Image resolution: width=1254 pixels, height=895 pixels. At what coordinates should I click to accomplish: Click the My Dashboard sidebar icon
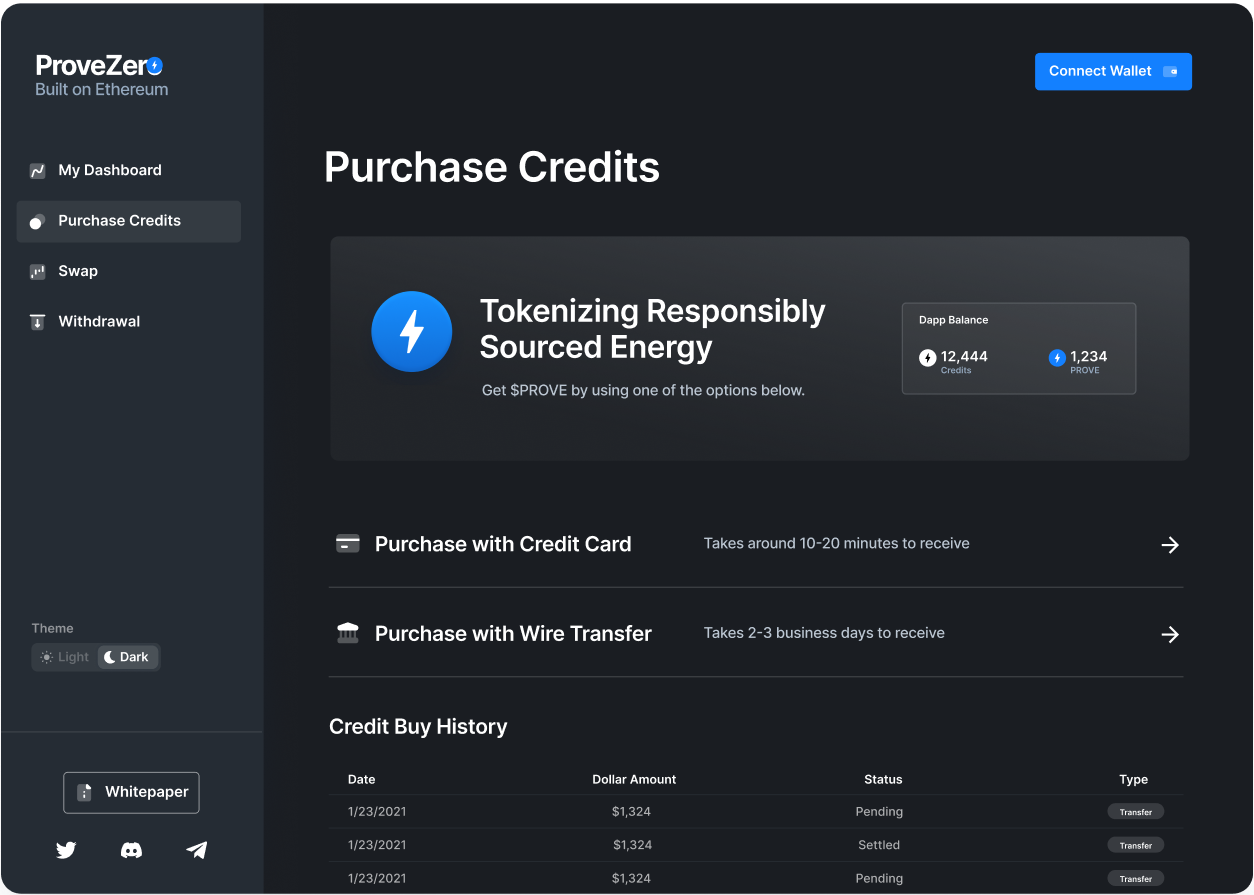37,170
